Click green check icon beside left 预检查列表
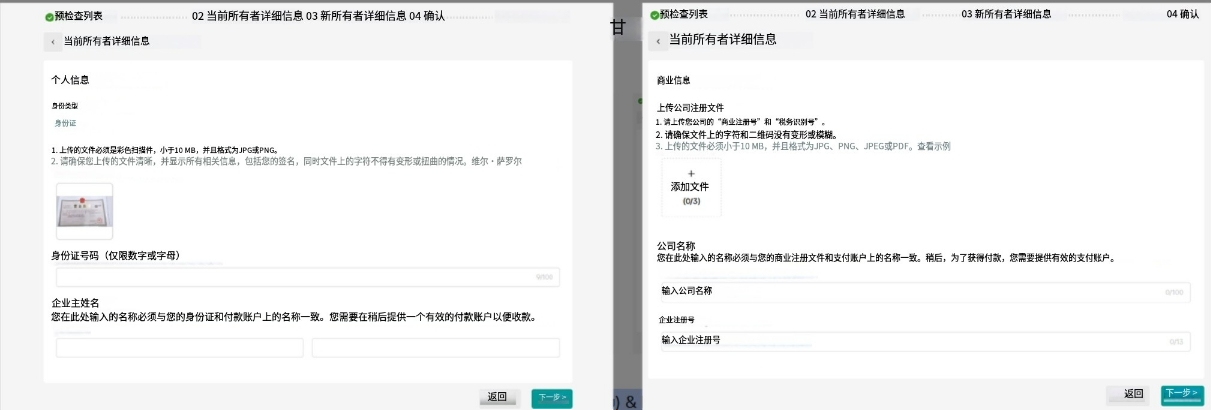This screenshot has height=410, width=1211. point(50,16)
